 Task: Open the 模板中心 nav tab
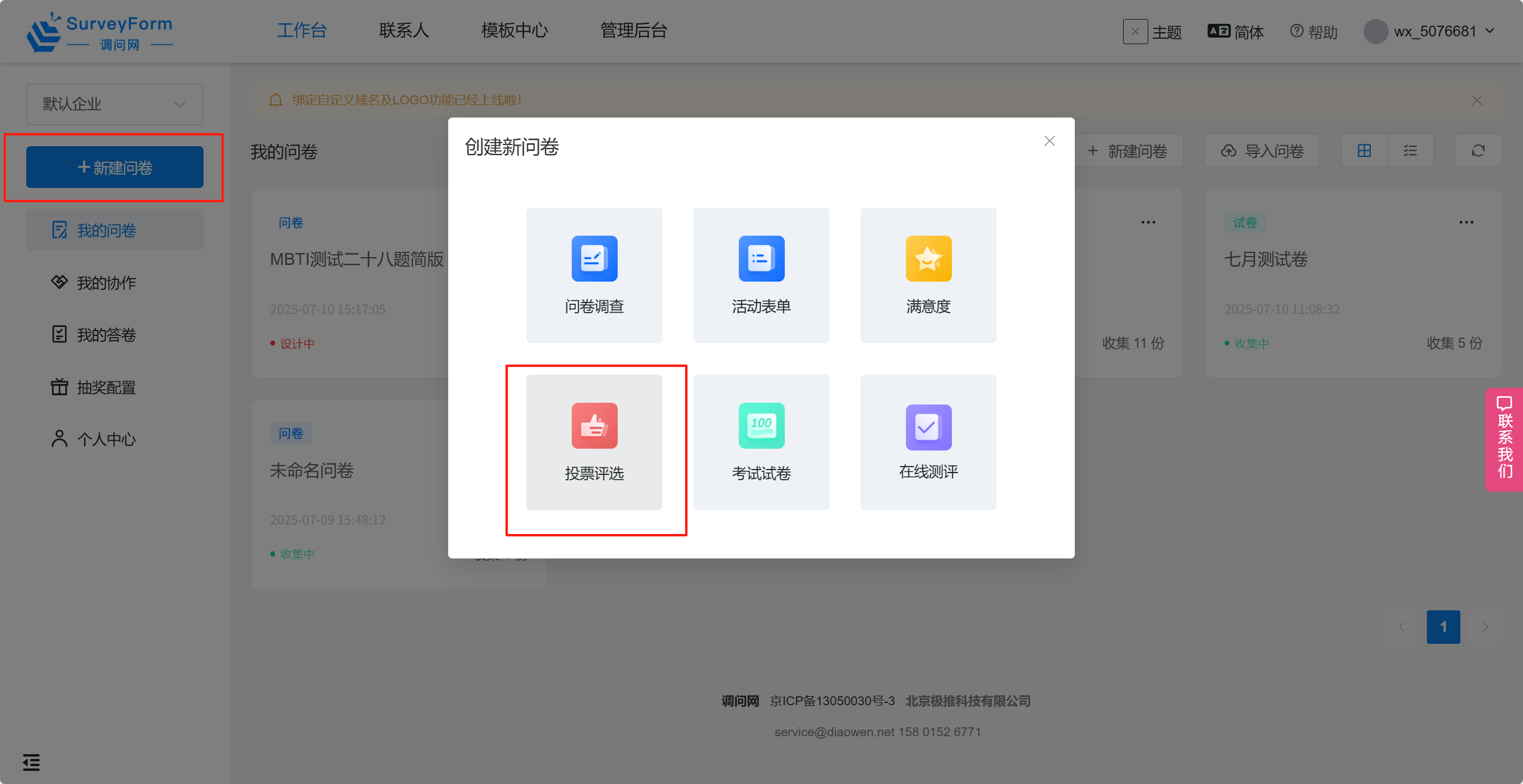click(x=514, y=30)
